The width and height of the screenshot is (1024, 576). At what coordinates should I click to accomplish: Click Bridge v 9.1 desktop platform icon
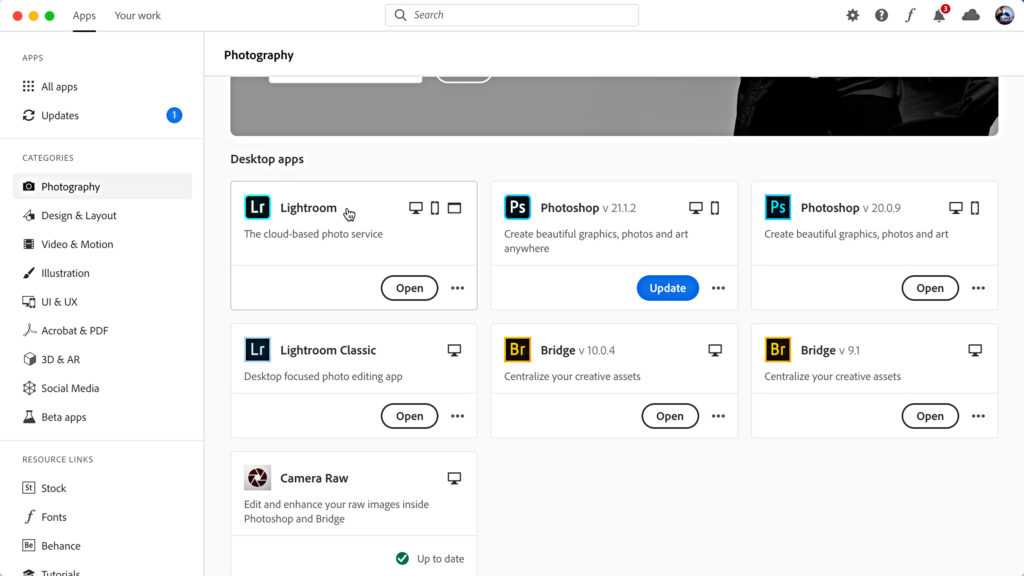pos(975,350)
